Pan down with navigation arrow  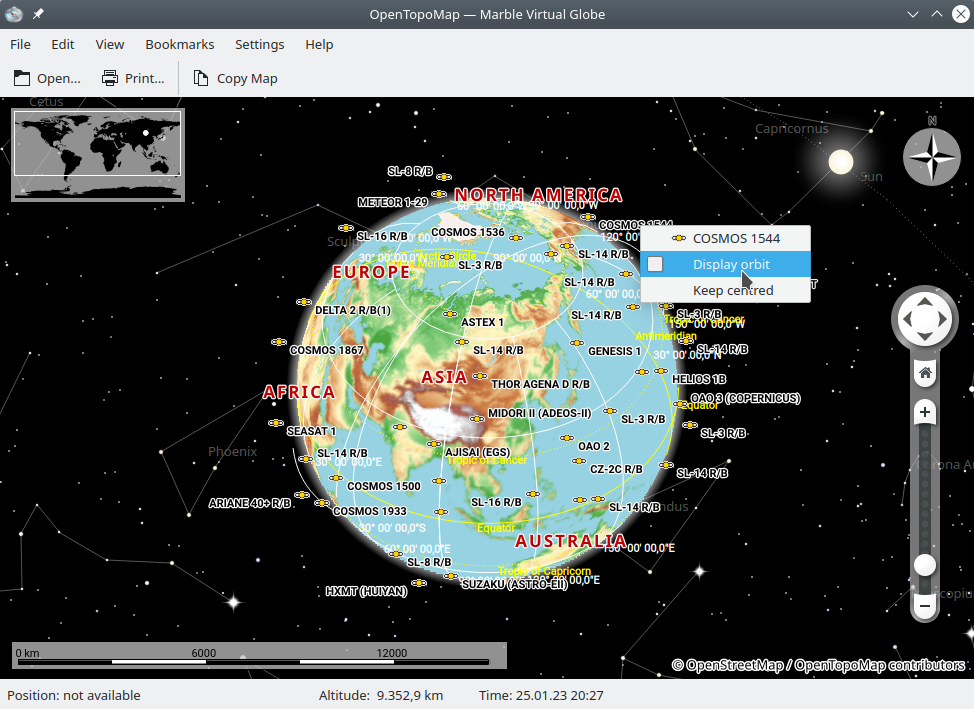tap(925, 336)
